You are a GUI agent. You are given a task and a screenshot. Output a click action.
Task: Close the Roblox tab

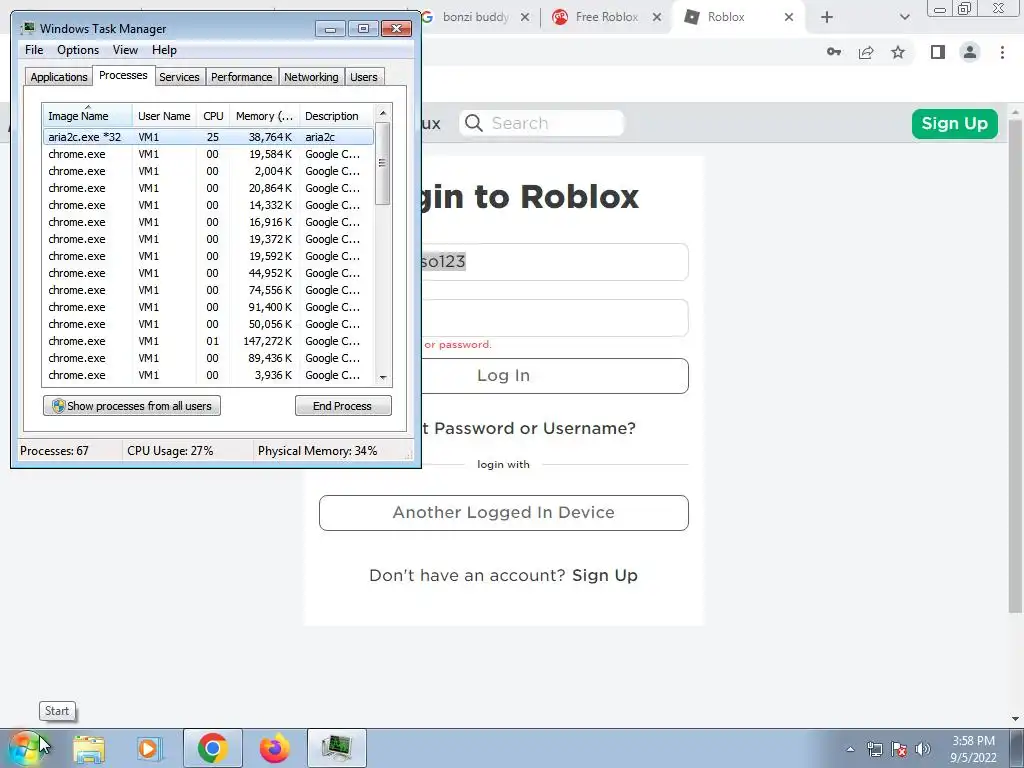coord(789,18)
